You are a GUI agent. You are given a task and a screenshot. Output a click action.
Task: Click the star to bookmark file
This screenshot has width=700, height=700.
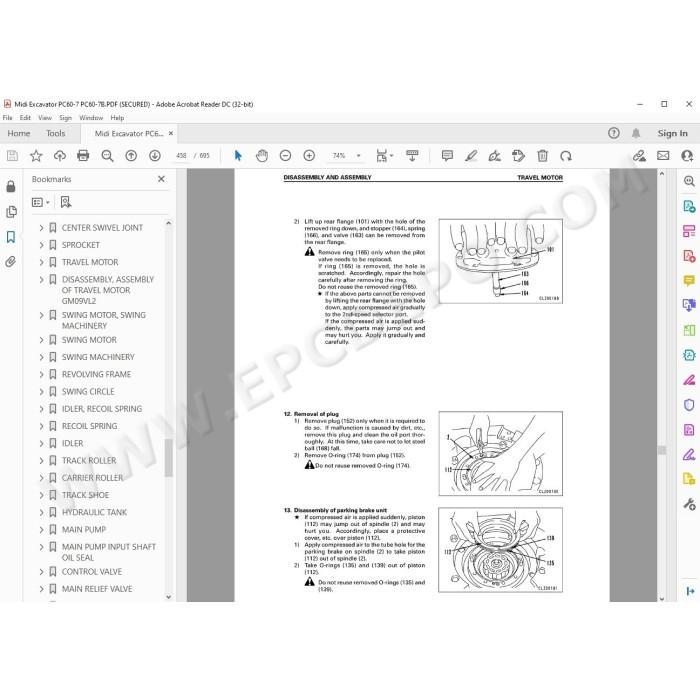(x=36, y=155)
